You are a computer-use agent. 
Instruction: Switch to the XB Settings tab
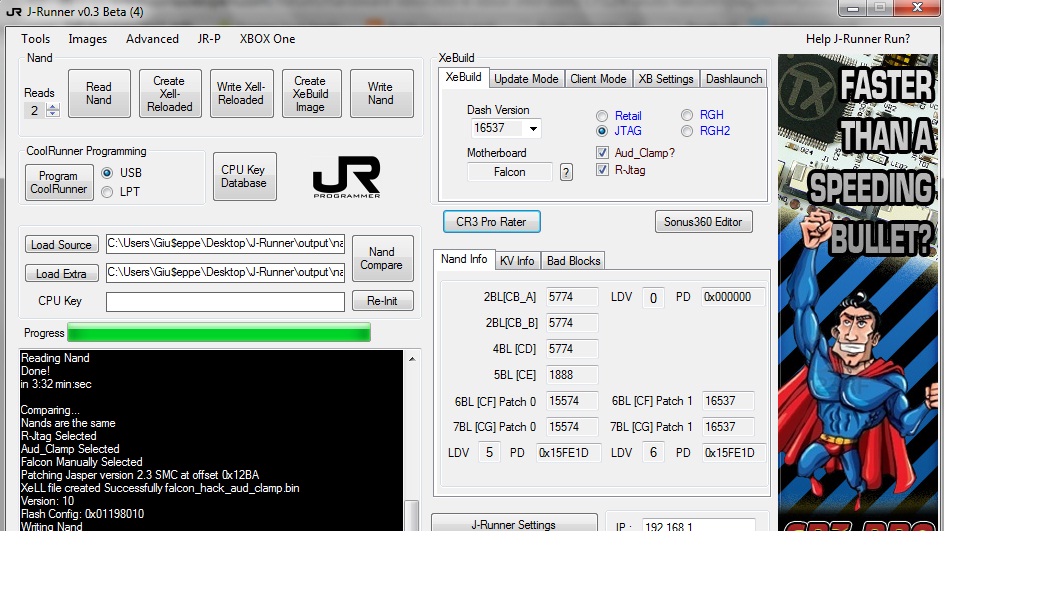(666, 79)
